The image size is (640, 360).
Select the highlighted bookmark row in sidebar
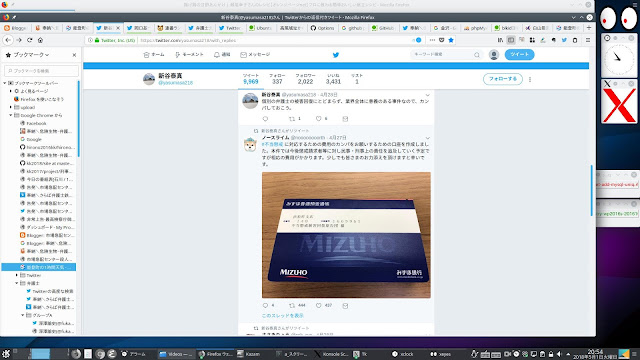click(x=39, y=267)
